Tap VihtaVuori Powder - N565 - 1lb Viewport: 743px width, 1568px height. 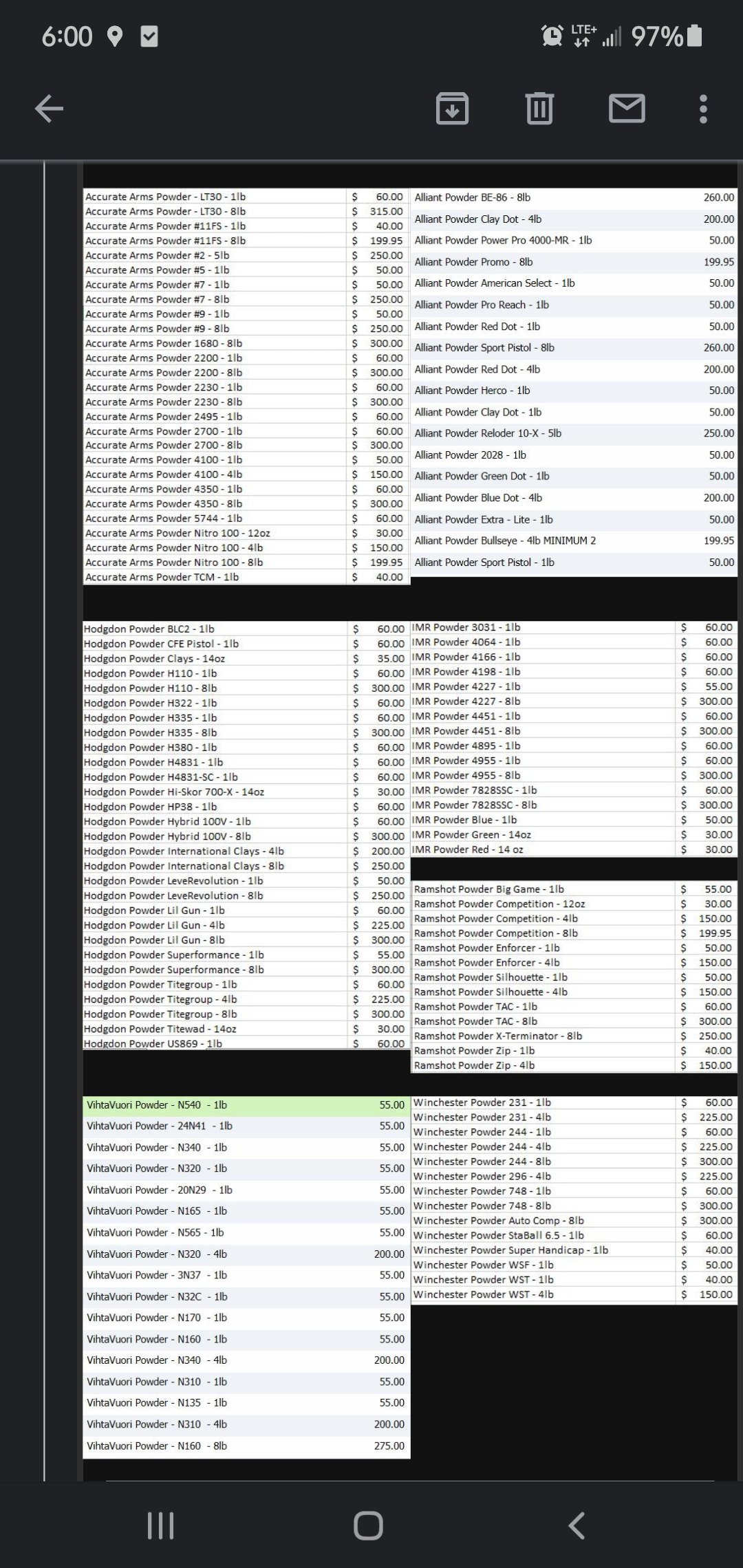point(155,1232)
